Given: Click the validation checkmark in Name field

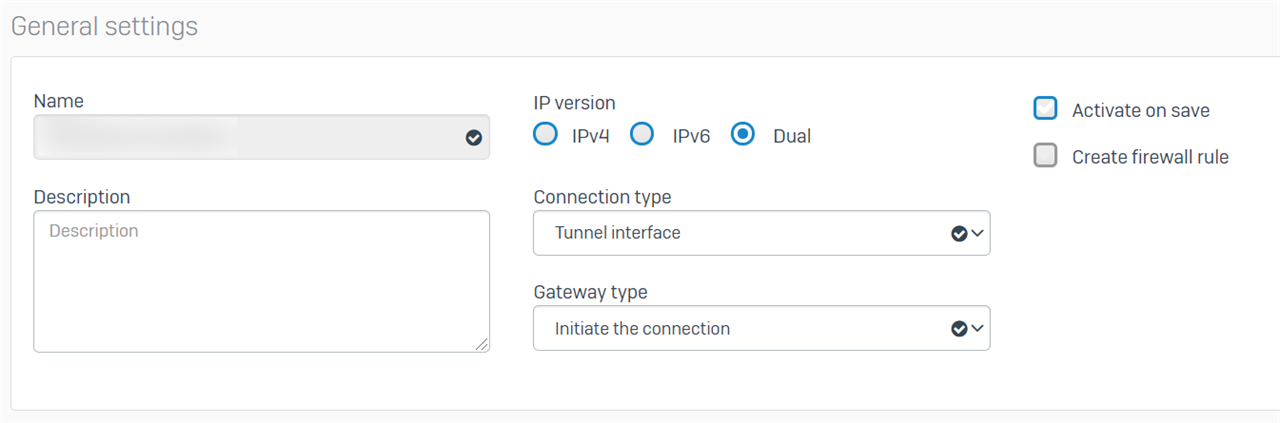Looking at the screenshot, I should [474, 138].
